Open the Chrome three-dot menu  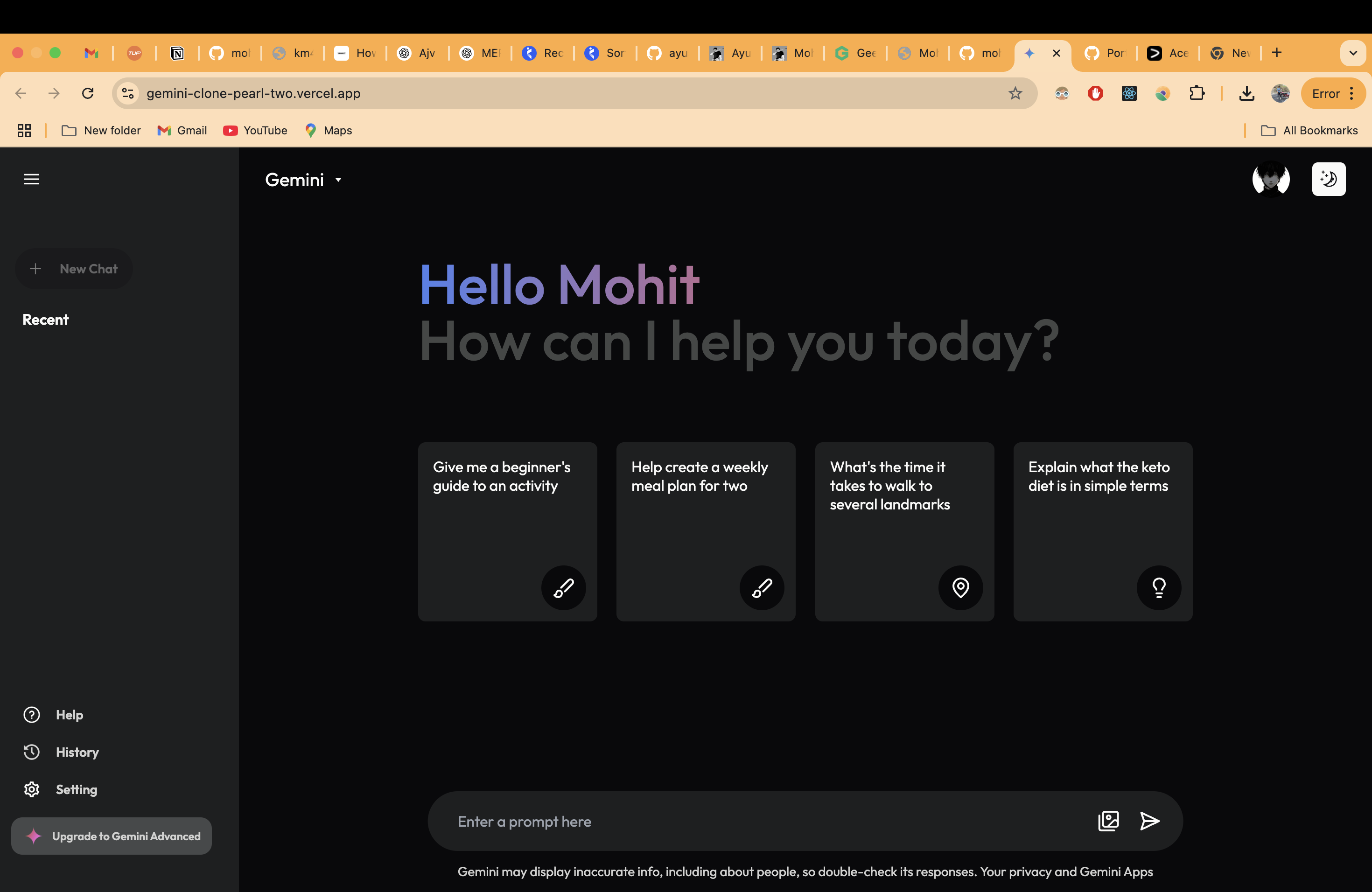pos(1352,93)
